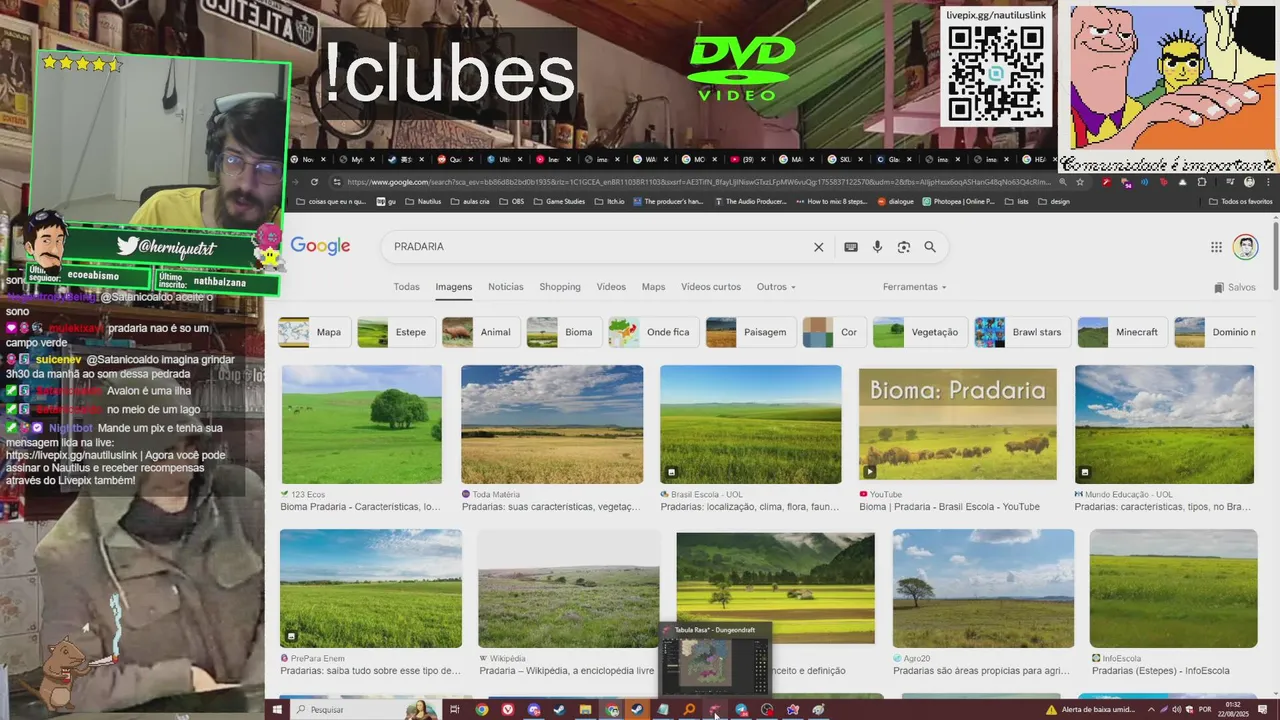Open the Photopea bookmark
The width and height of the screenshot is (1280, 720).
[958, 201]
